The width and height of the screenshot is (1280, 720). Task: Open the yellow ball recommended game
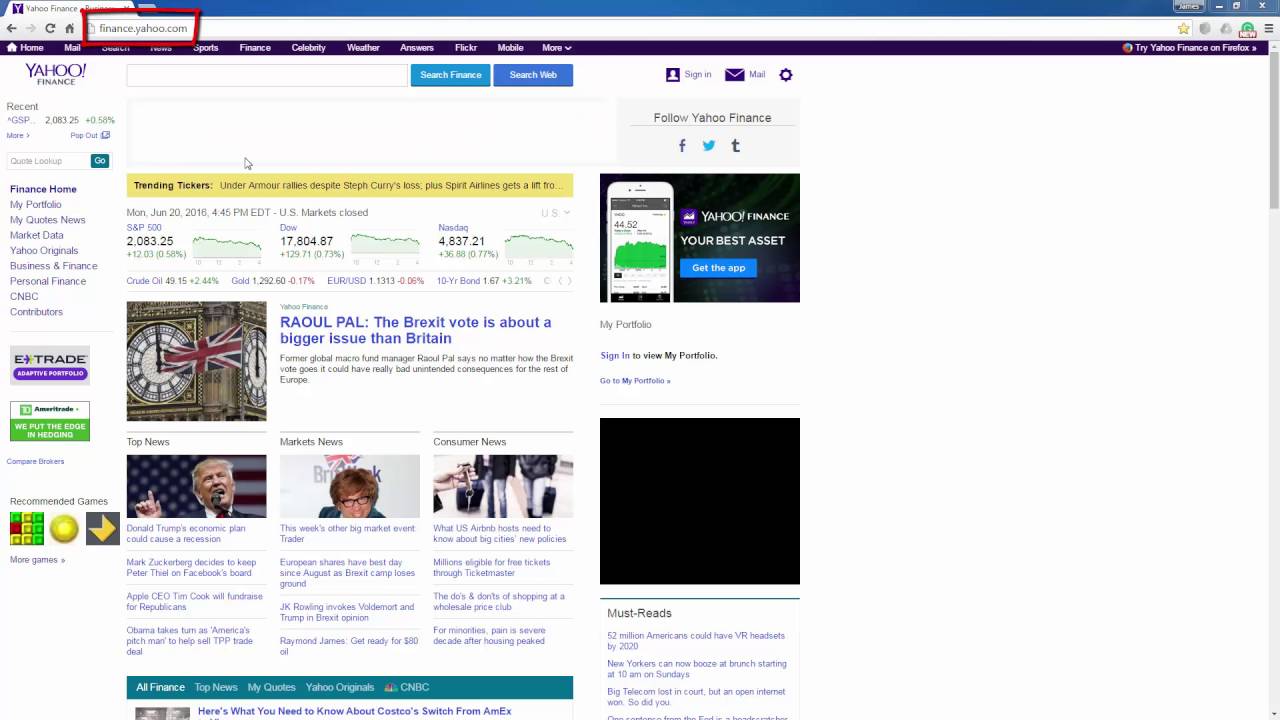(x=64, y=529)
